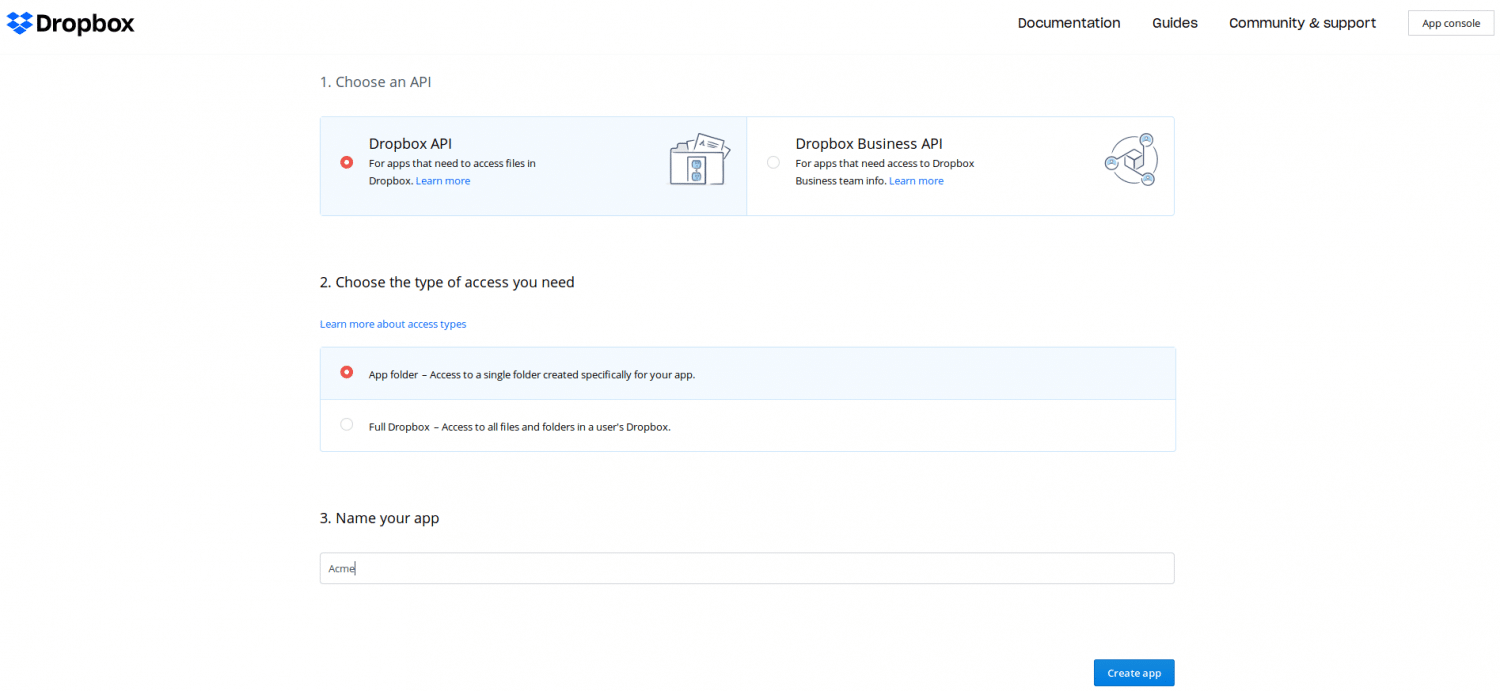1500x691 pixels.
Task: Open the Guides menu item
Action: pos(1174,23)
